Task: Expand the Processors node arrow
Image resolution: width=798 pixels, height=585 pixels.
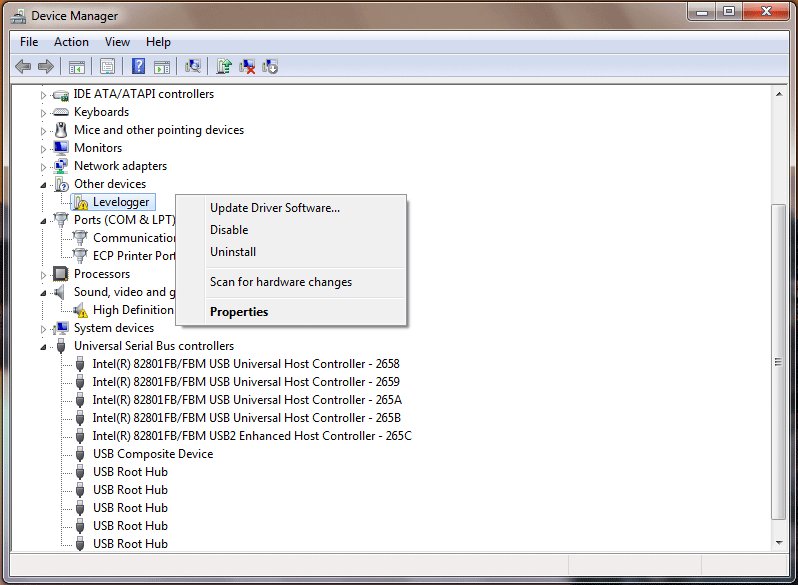Action: tap(43, 275)
